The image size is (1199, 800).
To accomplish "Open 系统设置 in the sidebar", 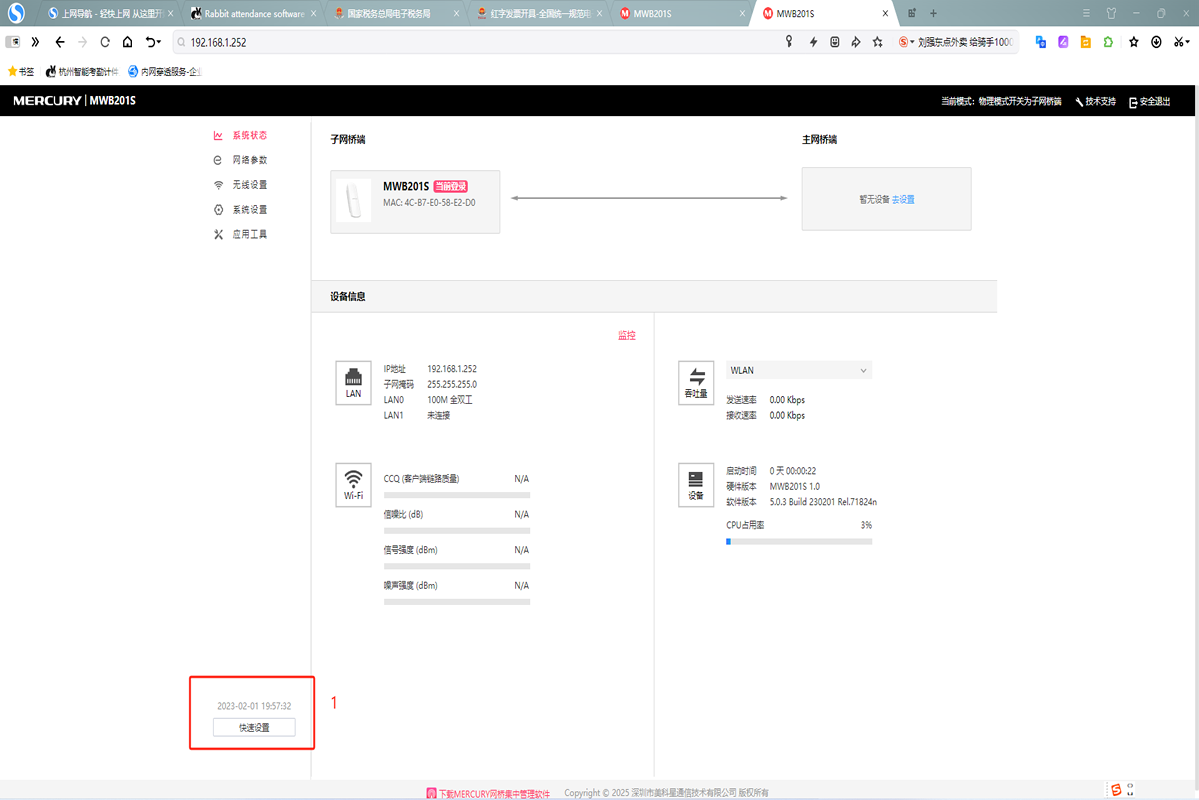I will pyautogui.click(x=240, y=210).
